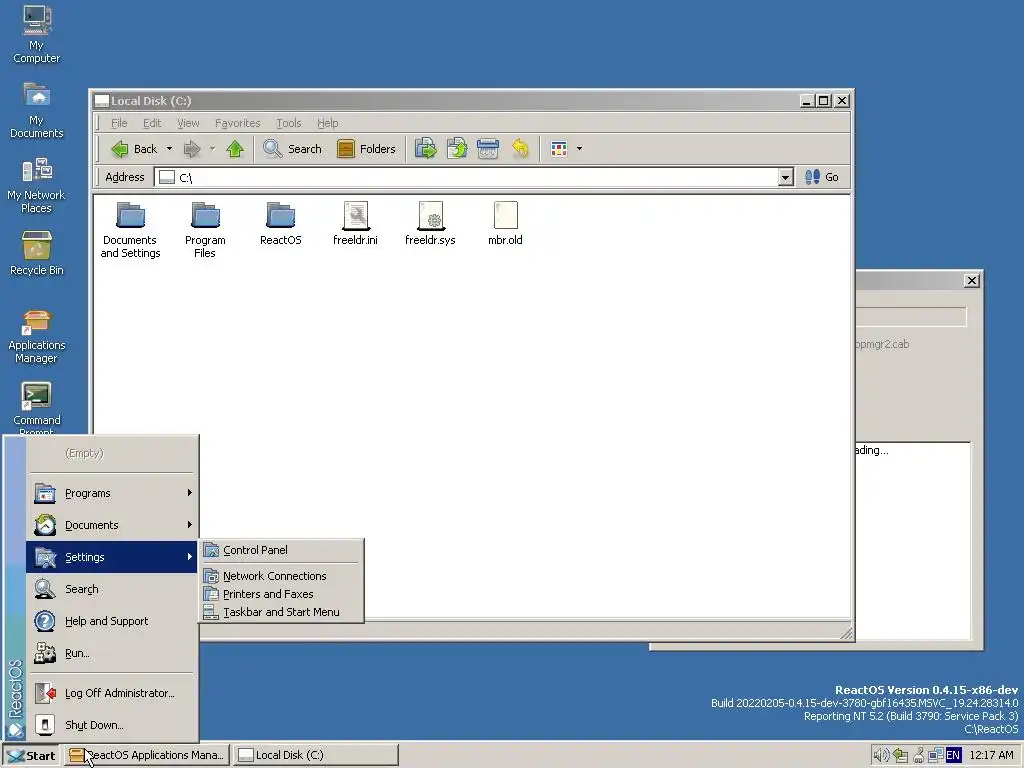Image resolution: width=1024 pixels, height=768 pixels.
Task: Select the Documents and Settings folder
Action: point(130,230)
